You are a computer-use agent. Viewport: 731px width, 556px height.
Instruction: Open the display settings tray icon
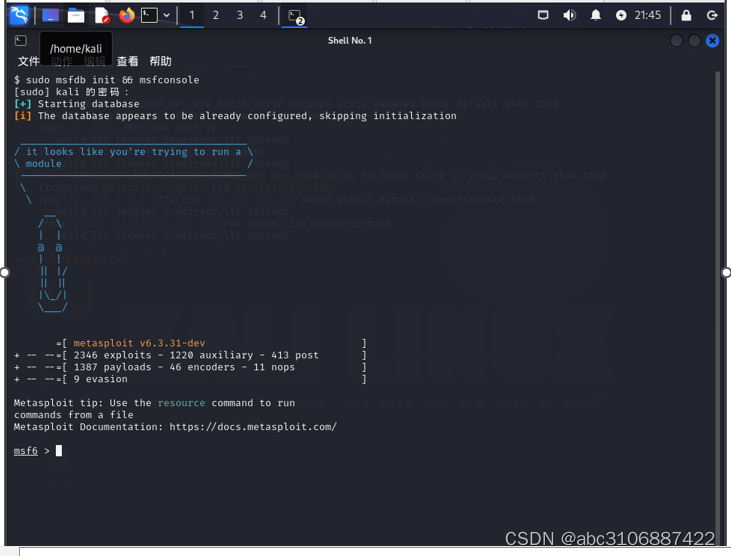pos(543,15)
